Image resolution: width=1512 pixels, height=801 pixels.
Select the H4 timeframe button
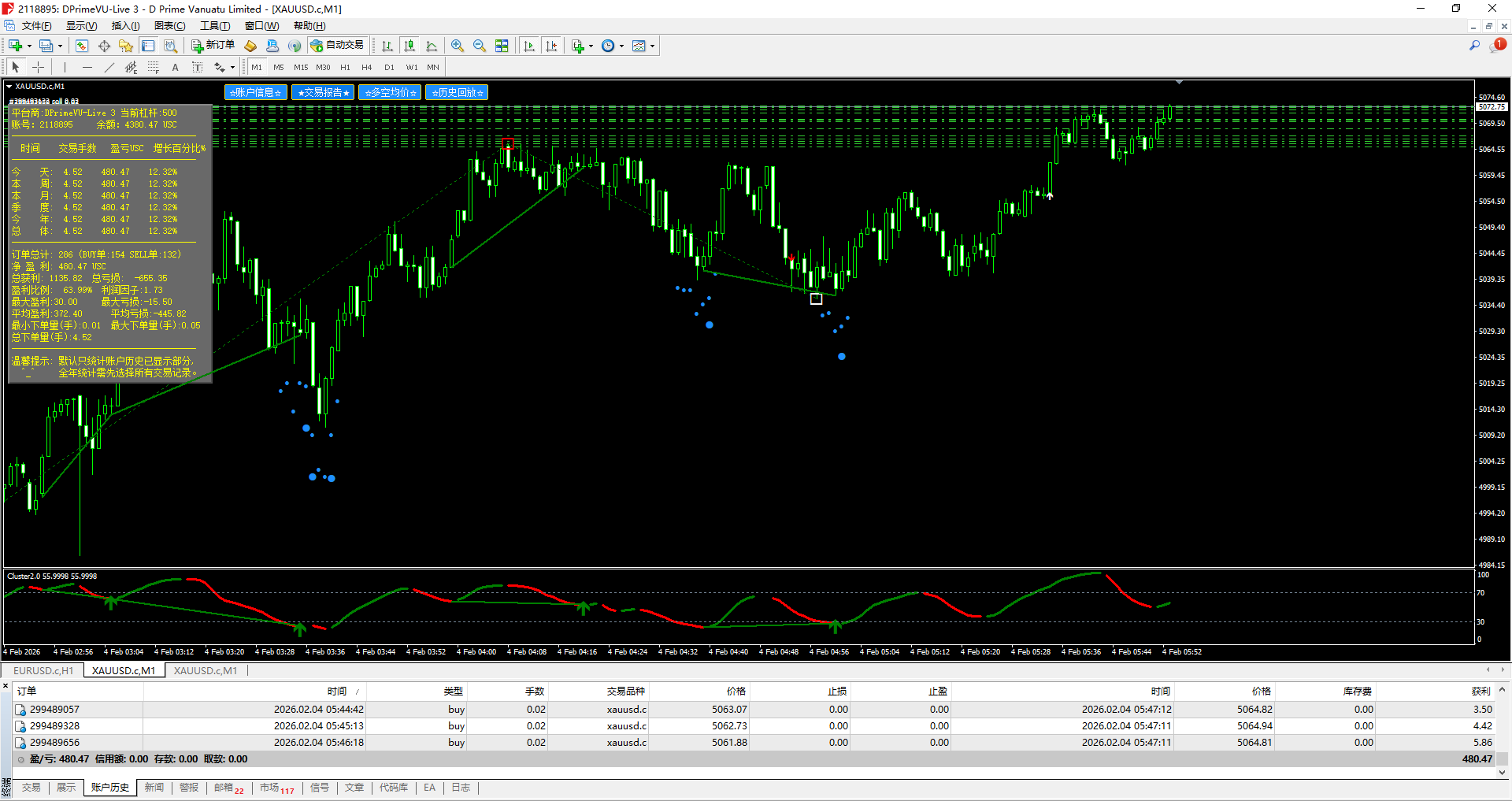[366, 68]
